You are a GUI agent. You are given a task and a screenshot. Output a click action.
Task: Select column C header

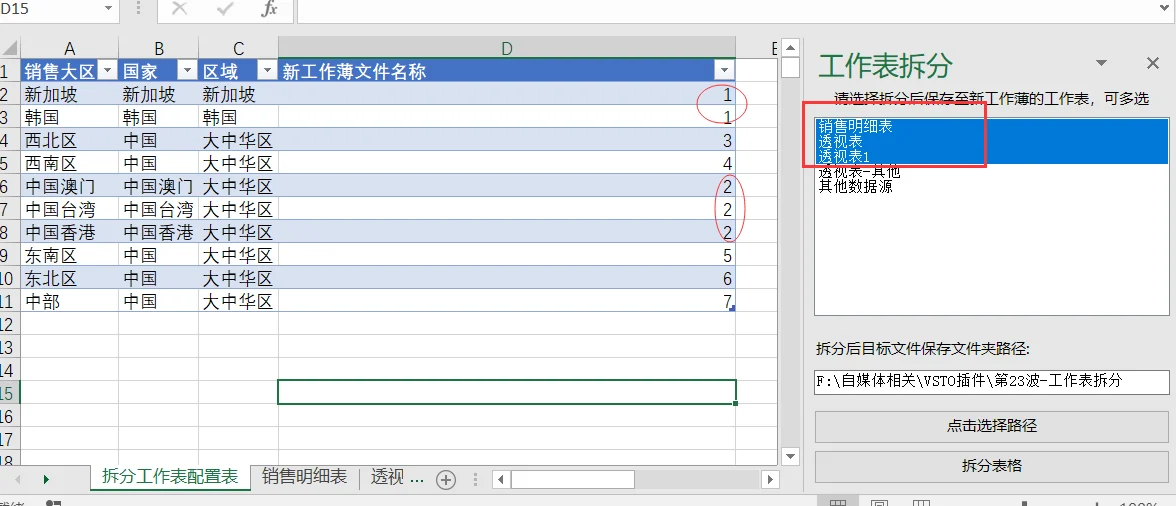coord(238,49)
